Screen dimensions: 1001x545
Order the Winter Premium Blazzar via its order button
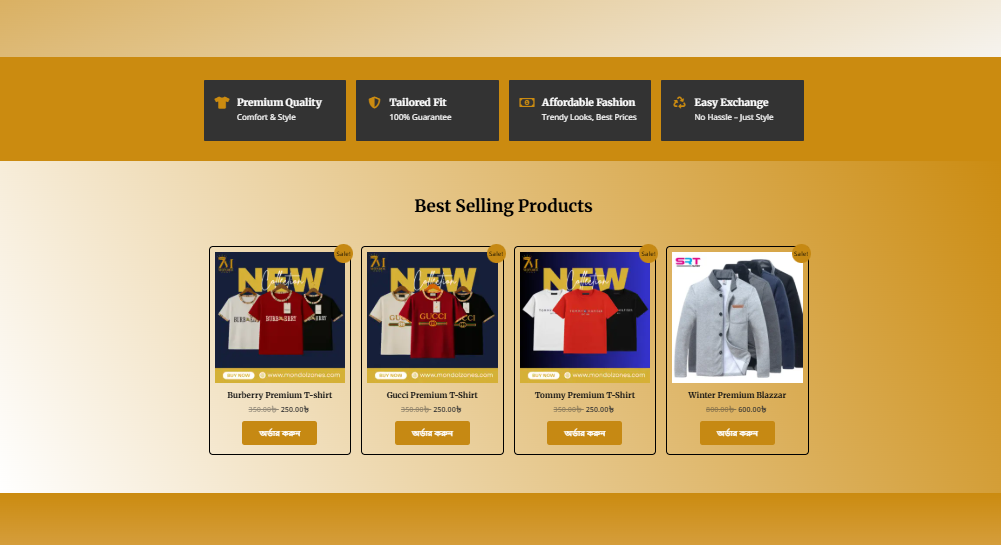pos(737,433)
